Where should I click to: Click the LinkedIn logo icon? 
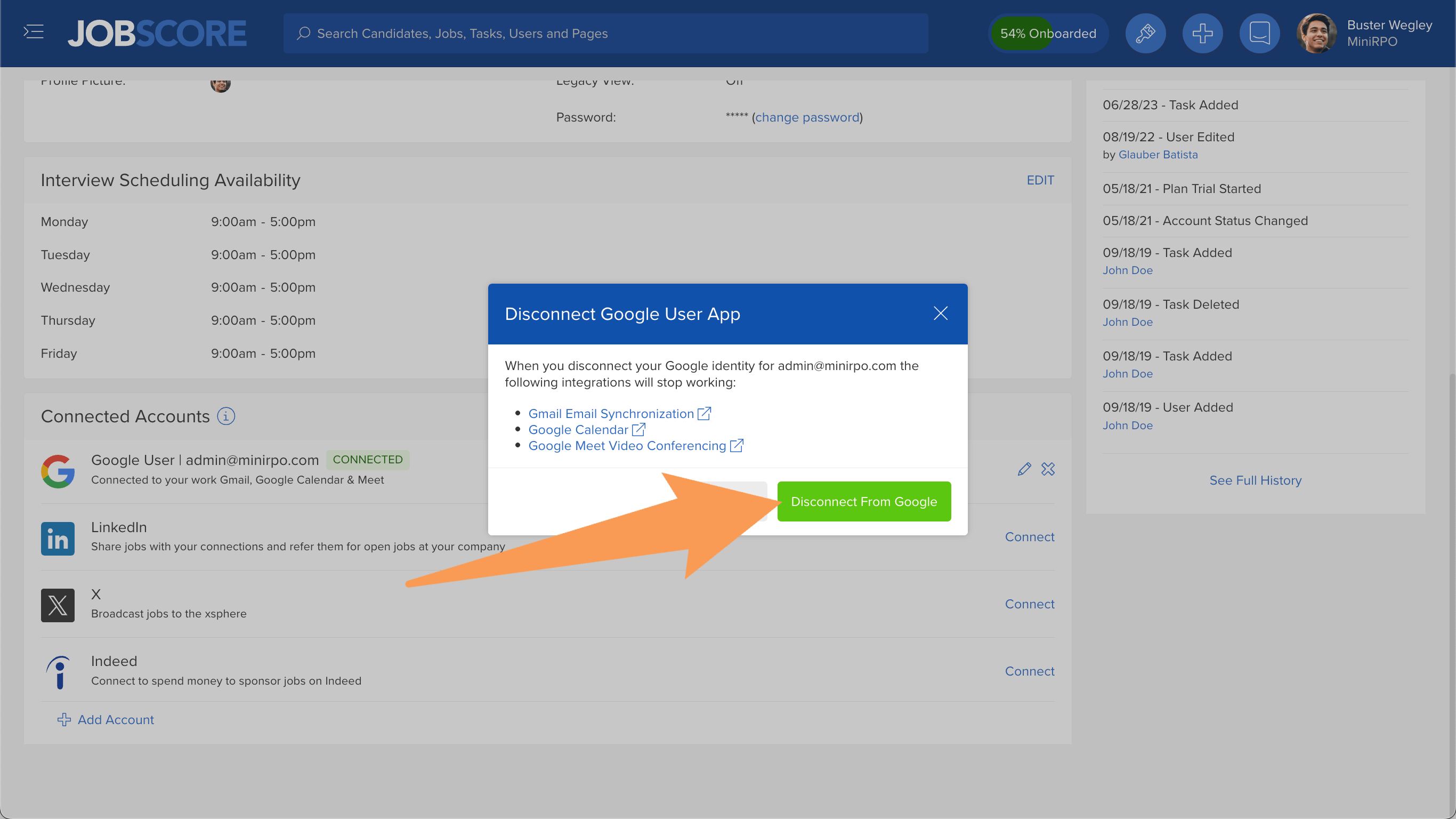[x=58, y=539]
